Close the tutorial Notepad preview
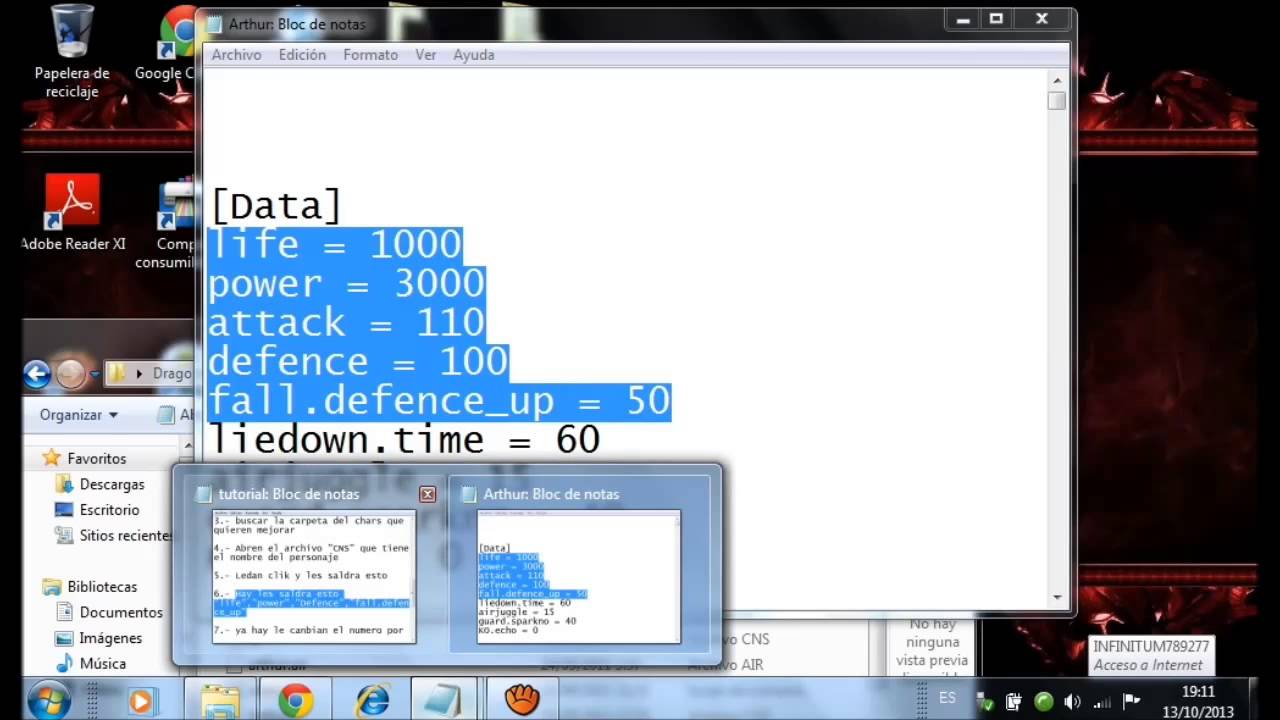 (x=427, y=494)
